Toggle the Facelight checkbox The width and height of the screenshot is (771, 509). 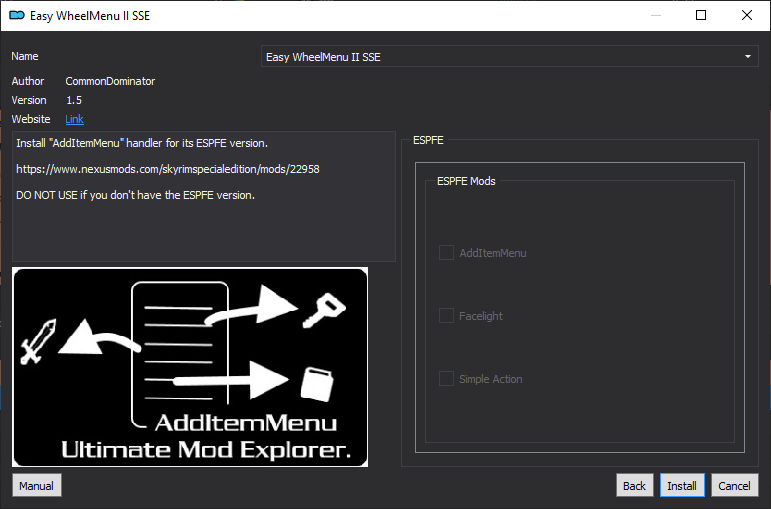[x=446, y=316]
